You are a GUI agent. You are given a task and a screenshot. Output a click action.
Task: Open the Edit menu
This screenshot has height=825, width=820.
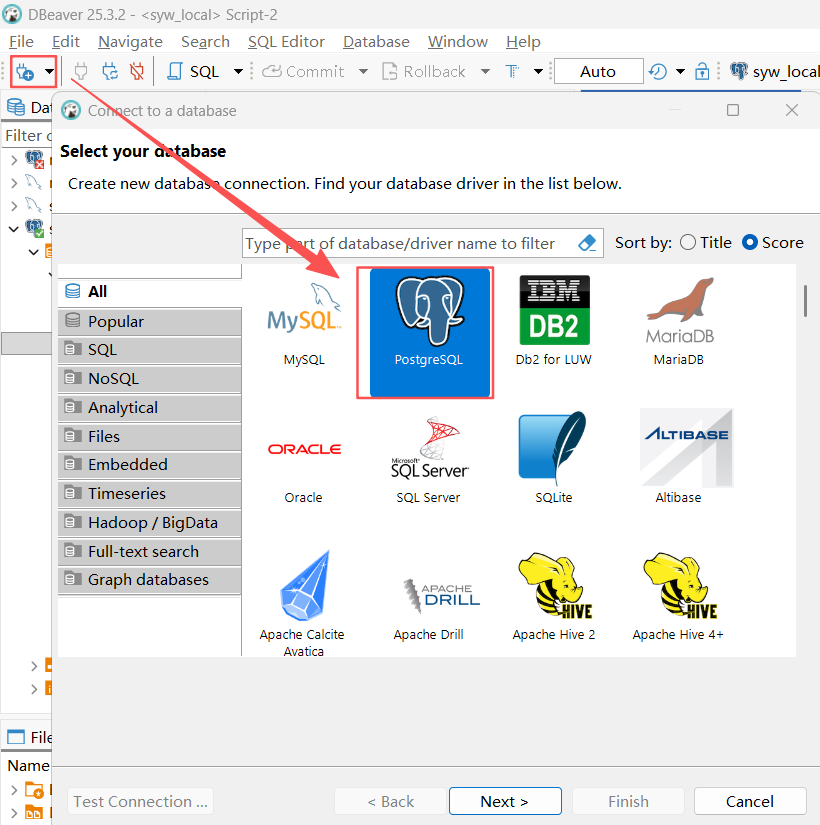coord(66,42)
